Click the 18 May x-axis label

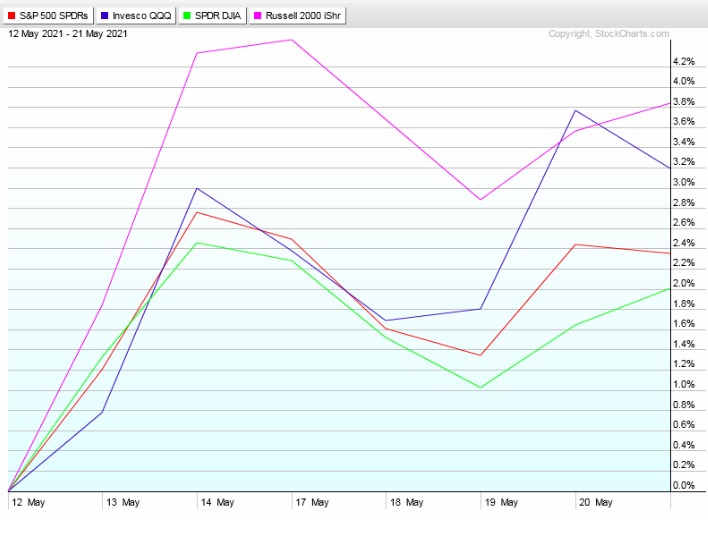(x=406, y=502)
